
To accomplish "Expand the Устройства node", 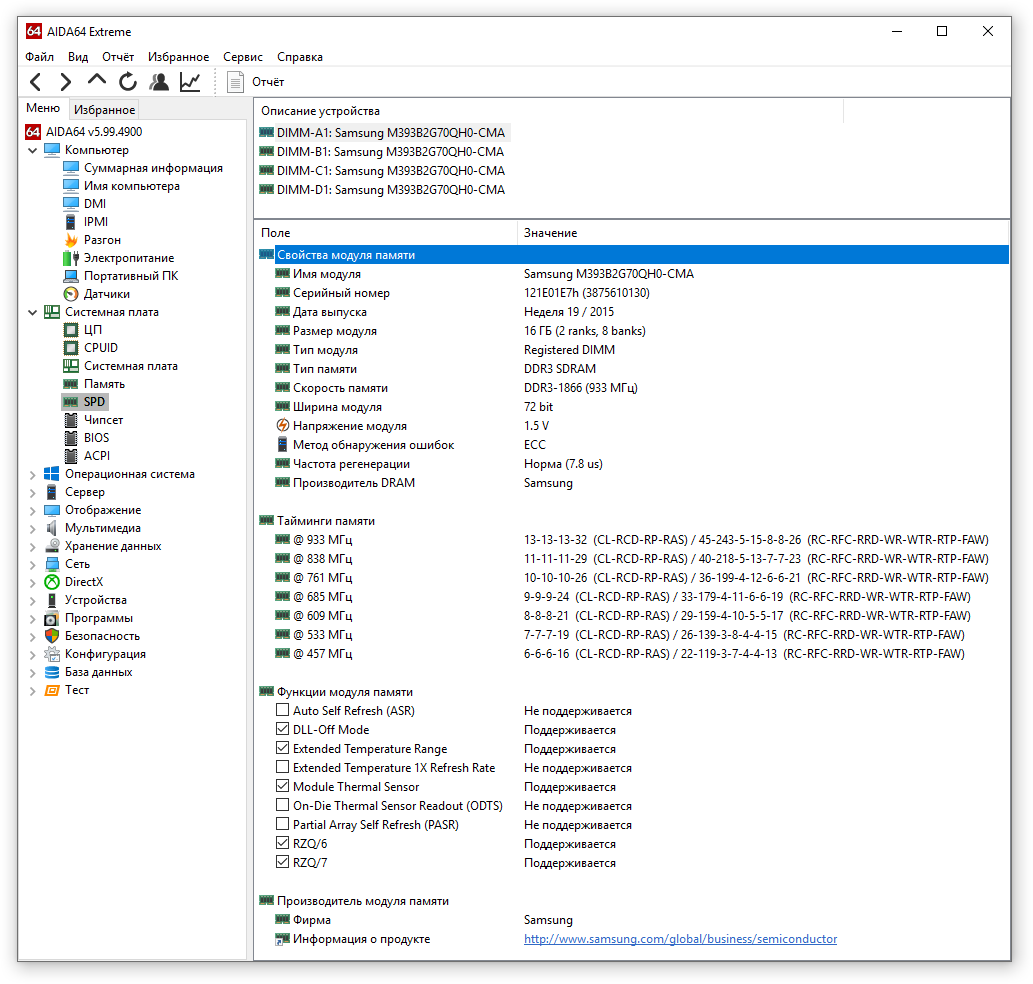I will pos(32,600).
